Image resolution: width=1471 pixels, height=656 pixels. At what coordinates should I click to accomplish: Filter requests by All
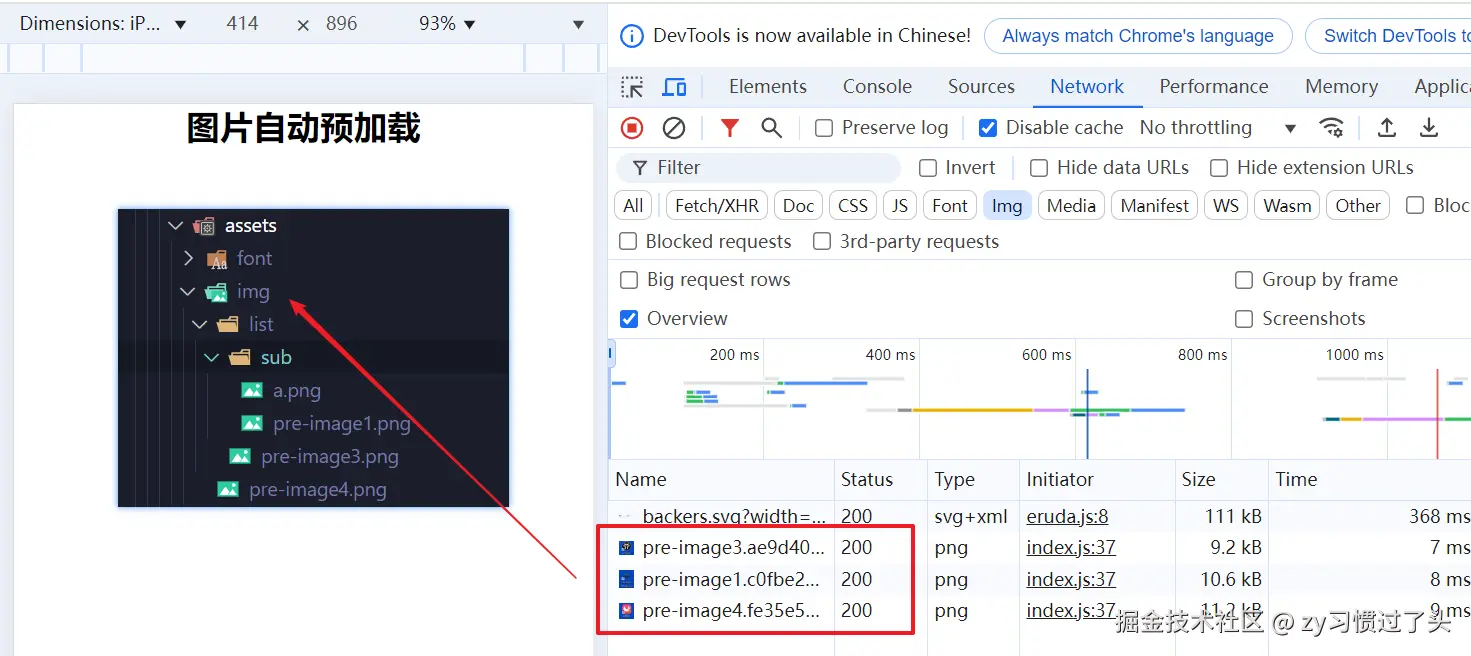634,206
